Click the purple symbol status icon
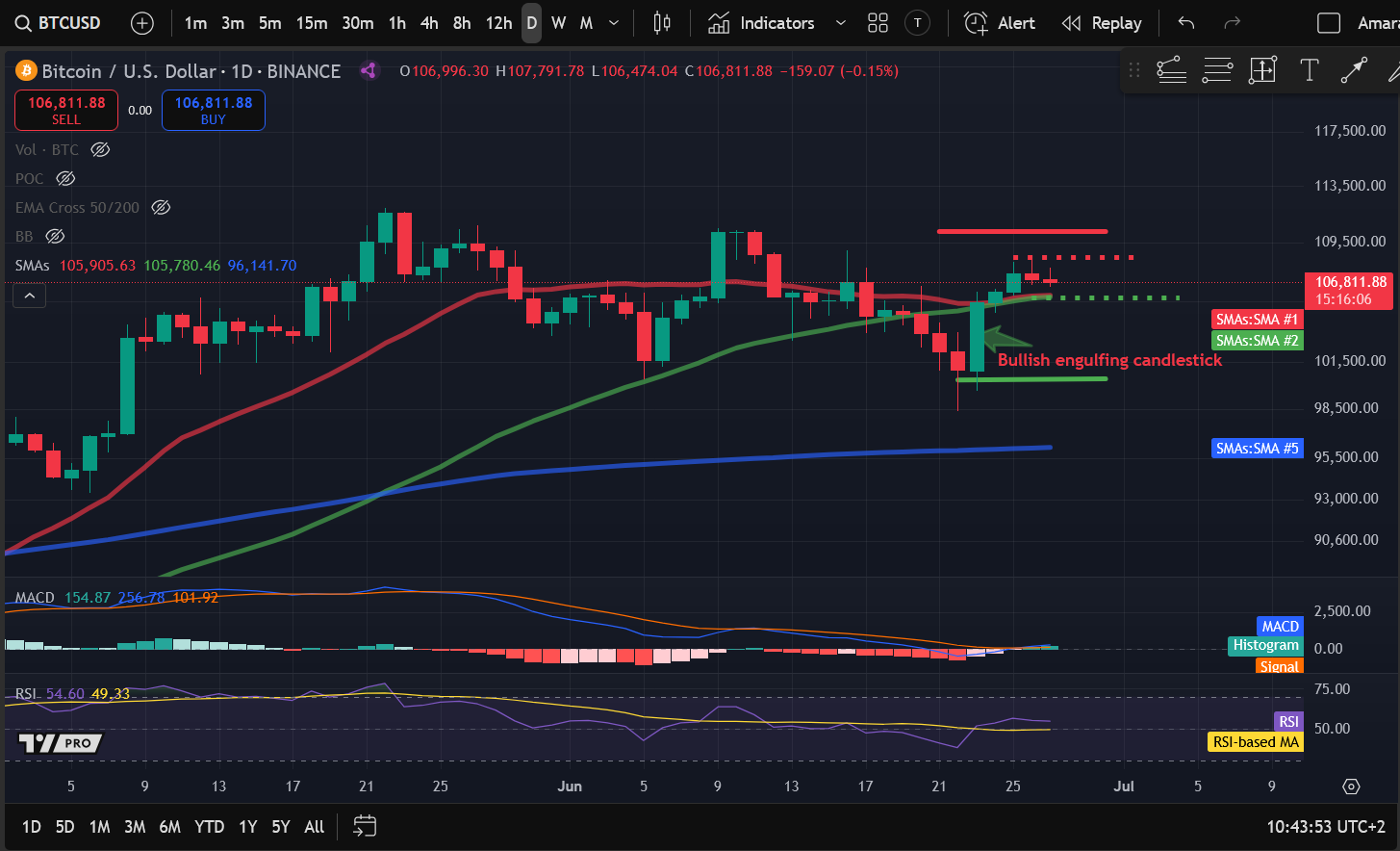This screenshot has width=1400, height=851. (368, 70)
